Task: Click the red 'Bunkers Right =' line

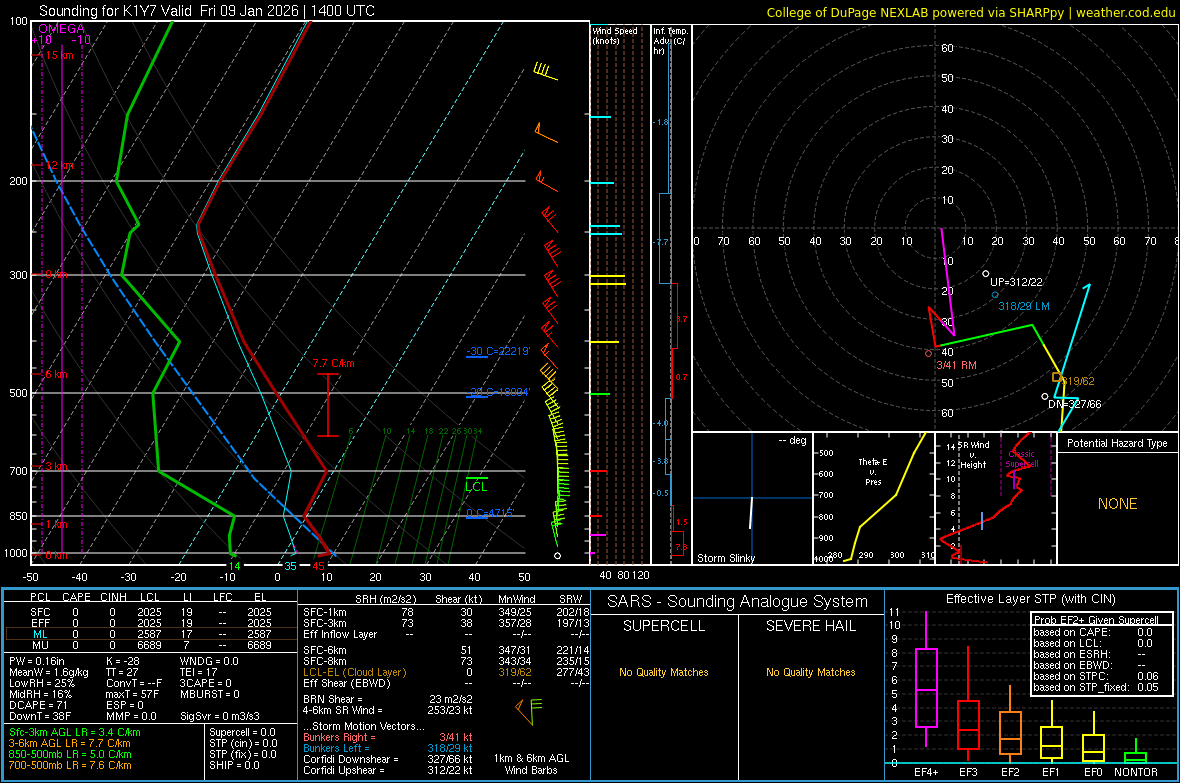Action: [x=388, y=737]
